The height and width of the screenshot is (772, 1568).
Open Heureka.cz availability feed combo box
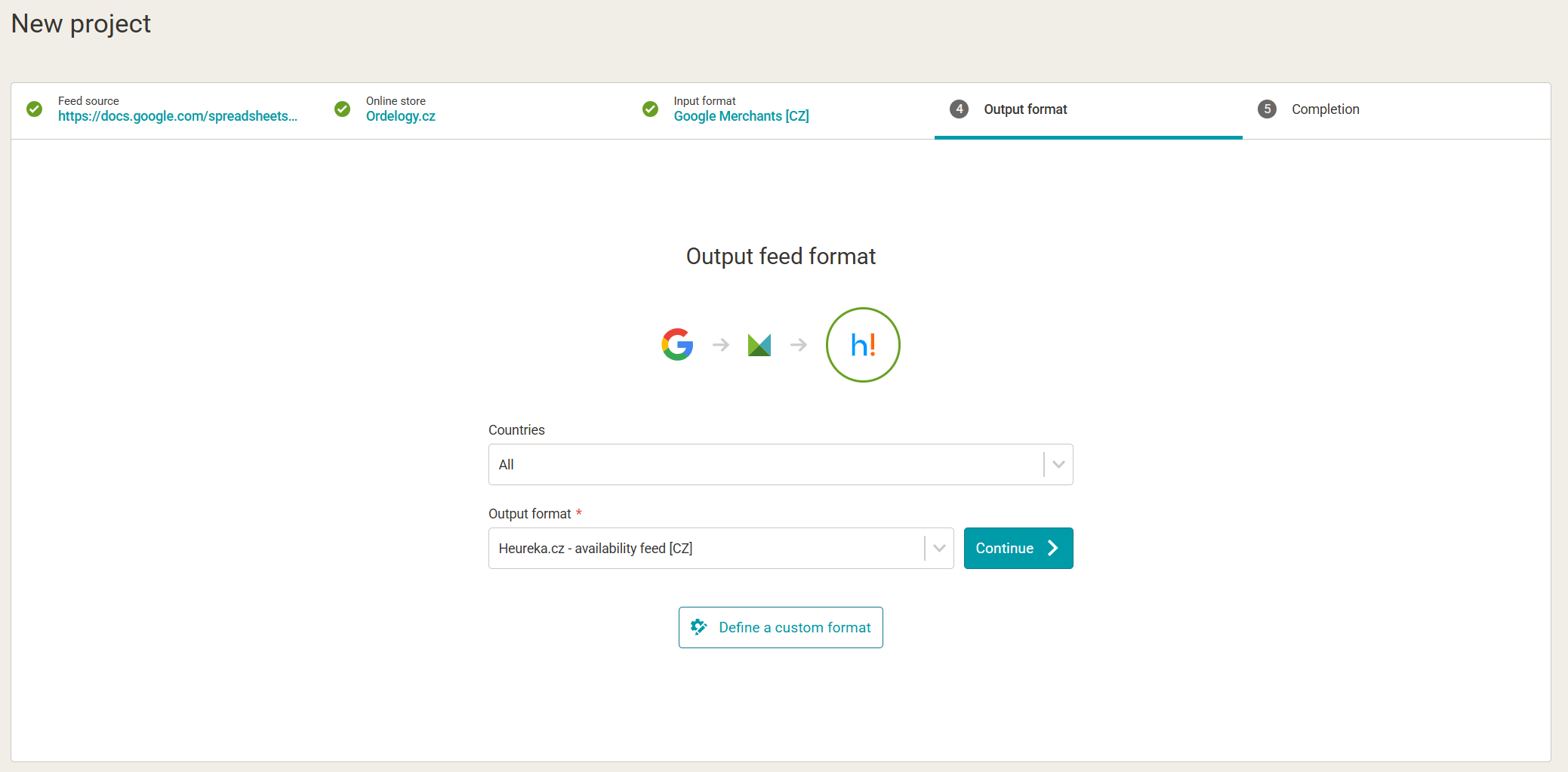[706, 549]
